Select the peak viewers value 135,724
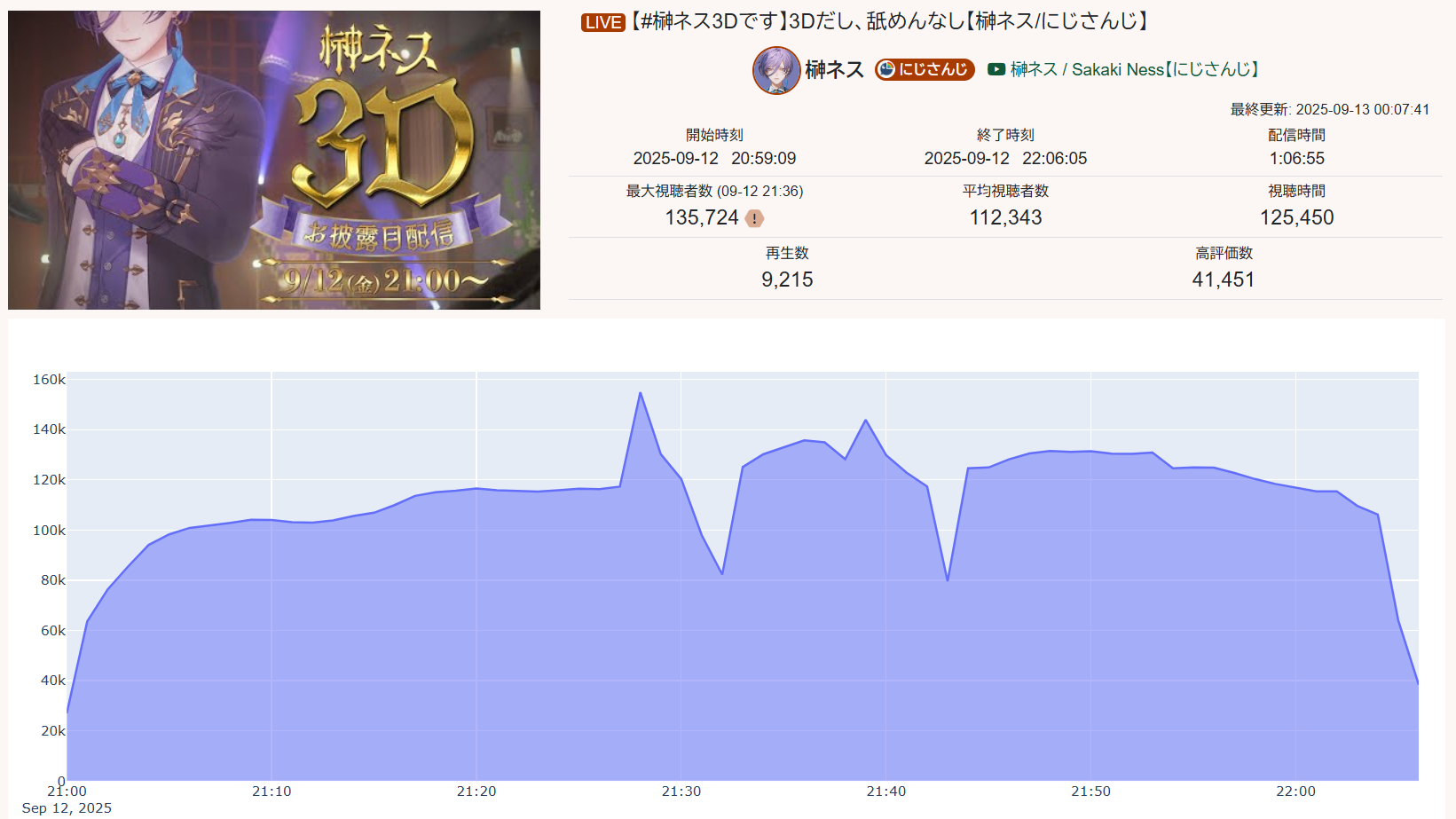The width and height of the screenshot is (1456, 819). (702, 217)
